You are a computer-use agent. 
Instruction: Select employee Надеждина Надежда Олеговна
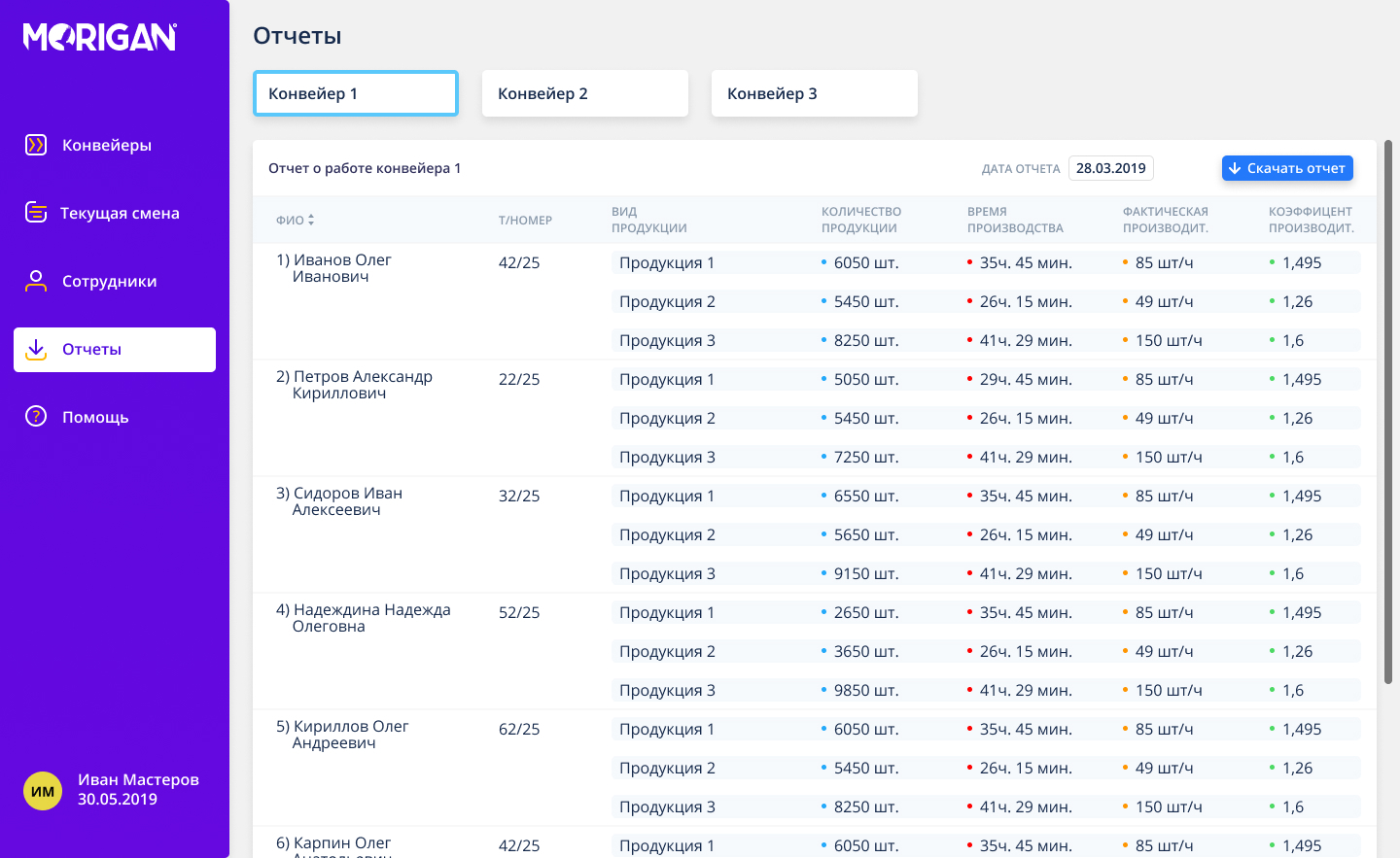pyautogui.click(x=364, y=618)
